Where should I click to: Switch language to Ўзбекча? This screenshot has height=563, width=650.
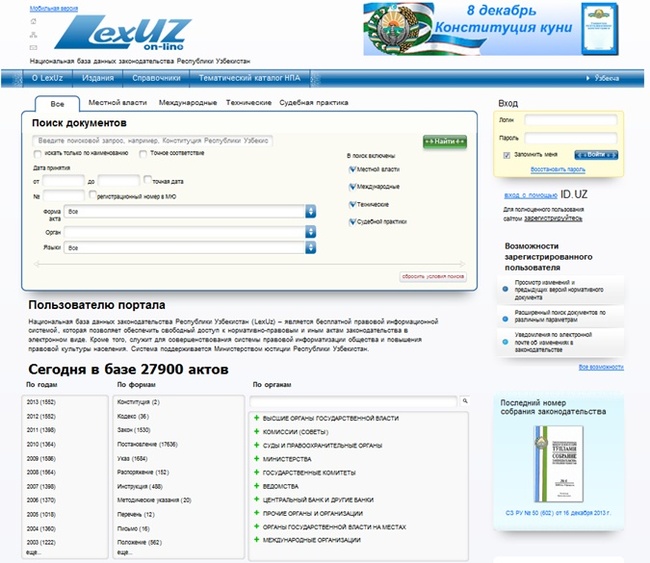click(606, 78)
